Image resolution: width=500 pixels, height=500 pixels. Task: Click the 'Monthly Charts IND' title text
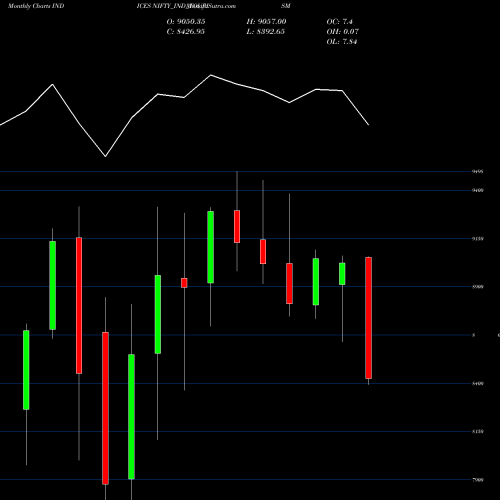36,6
